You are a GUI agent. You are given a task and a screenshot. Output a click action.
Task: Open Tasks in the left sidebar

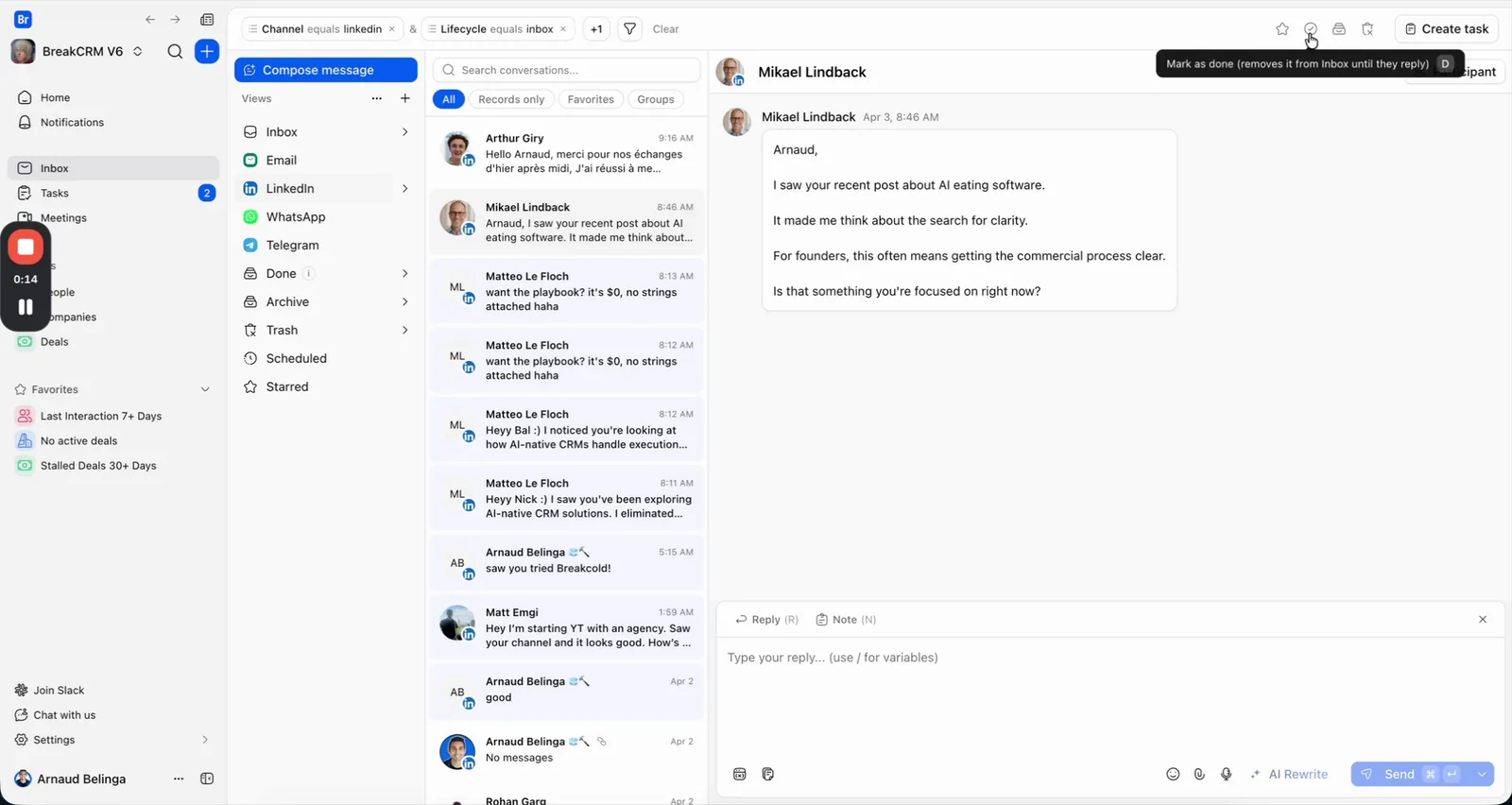pyautogui.click(x=113, y=193)
